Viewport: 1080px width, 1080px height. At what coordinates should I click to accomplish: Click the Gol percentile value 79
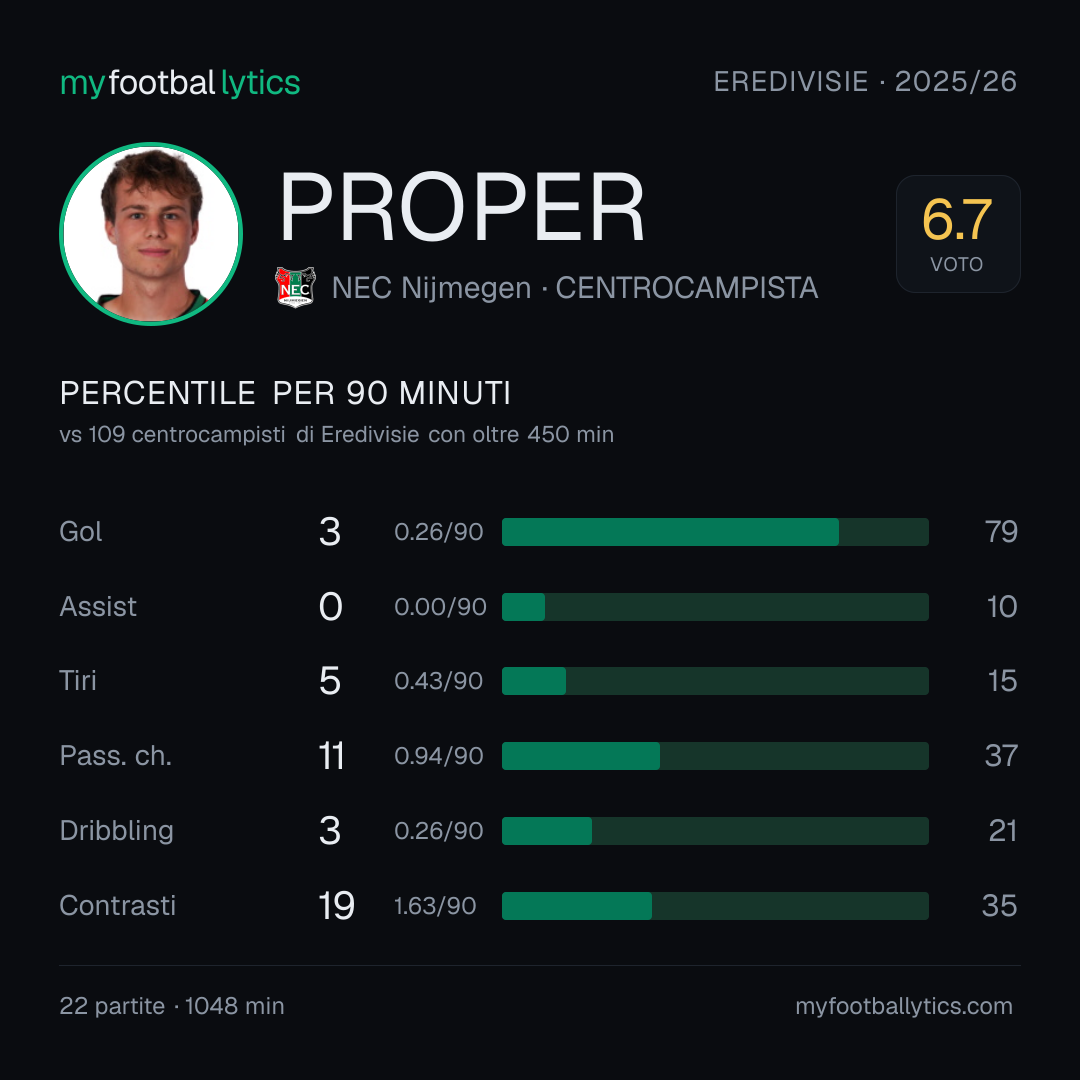[x=1001, y=532]
